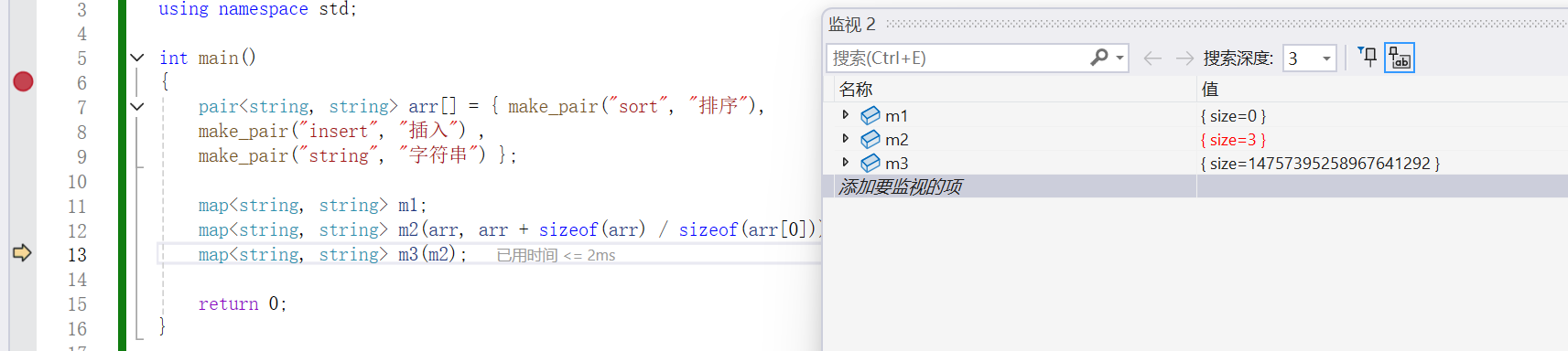Expand the m3 watch variable

(845, 163)
